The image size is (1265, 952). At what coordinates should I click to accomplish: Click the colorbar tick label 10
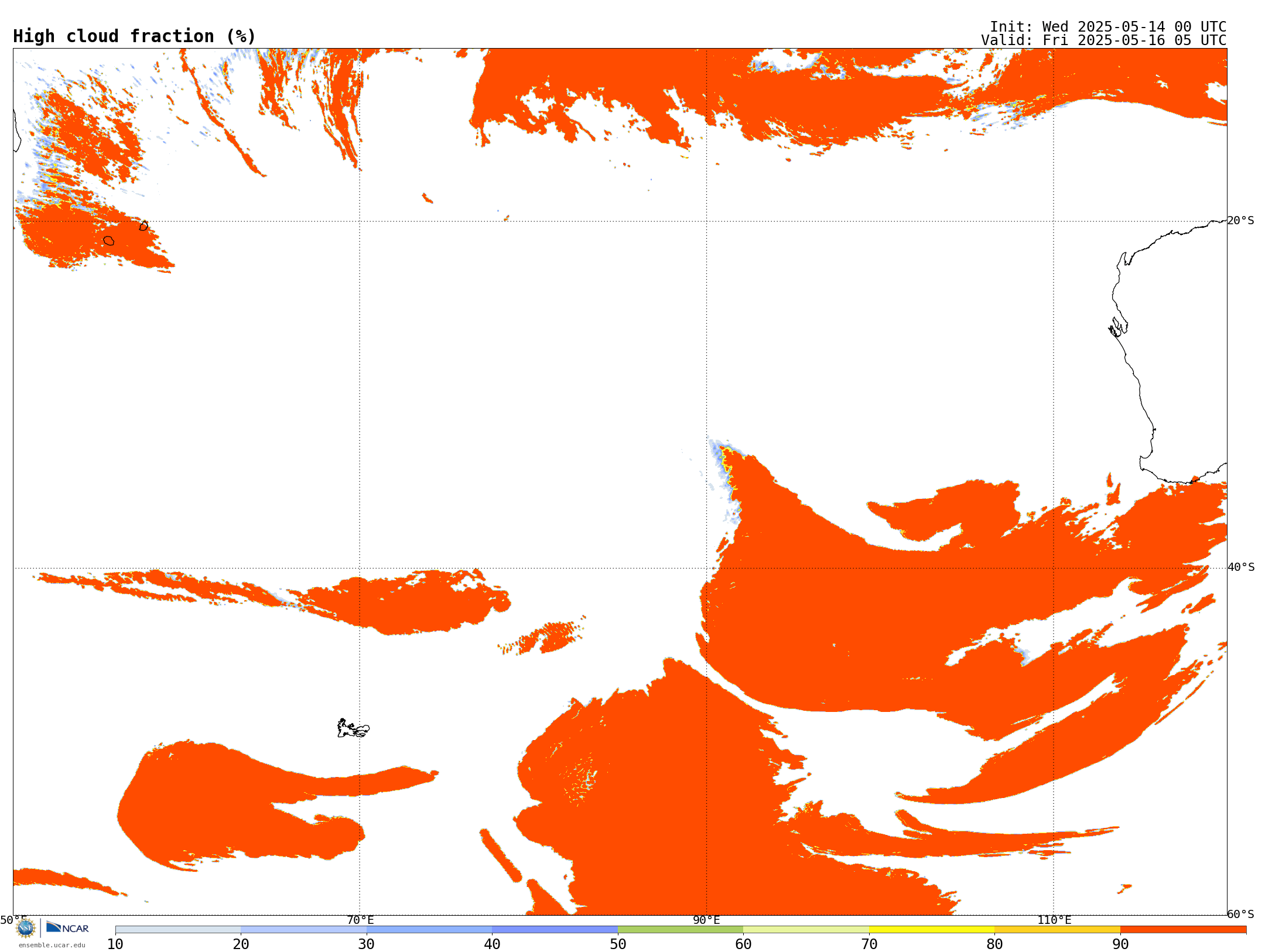tap(115, 944)
